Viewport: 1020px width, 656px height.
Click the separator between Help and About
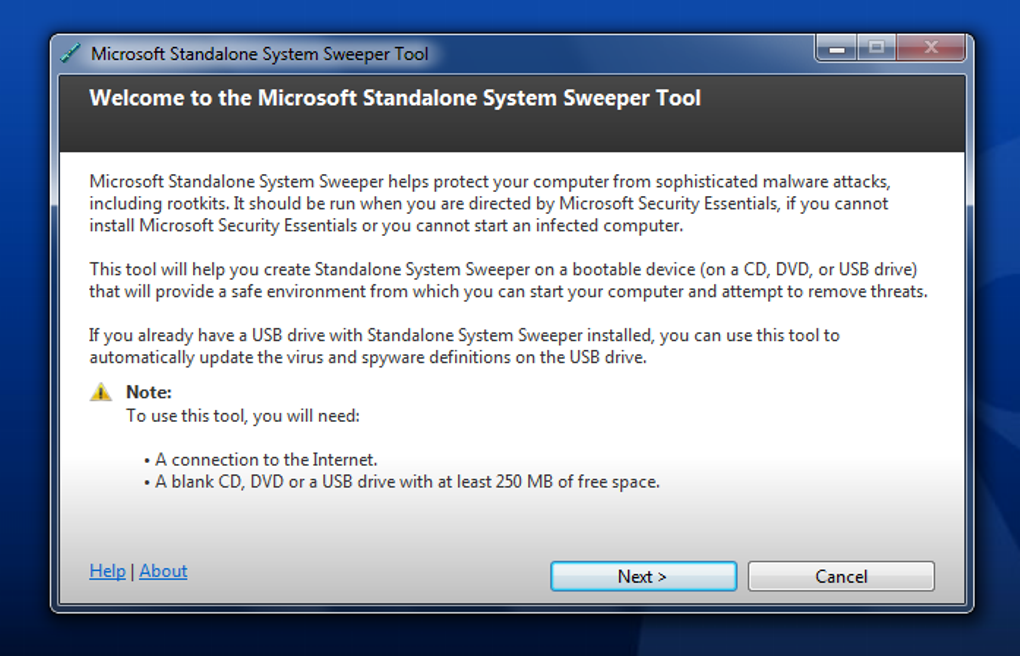tap(132, 572)
